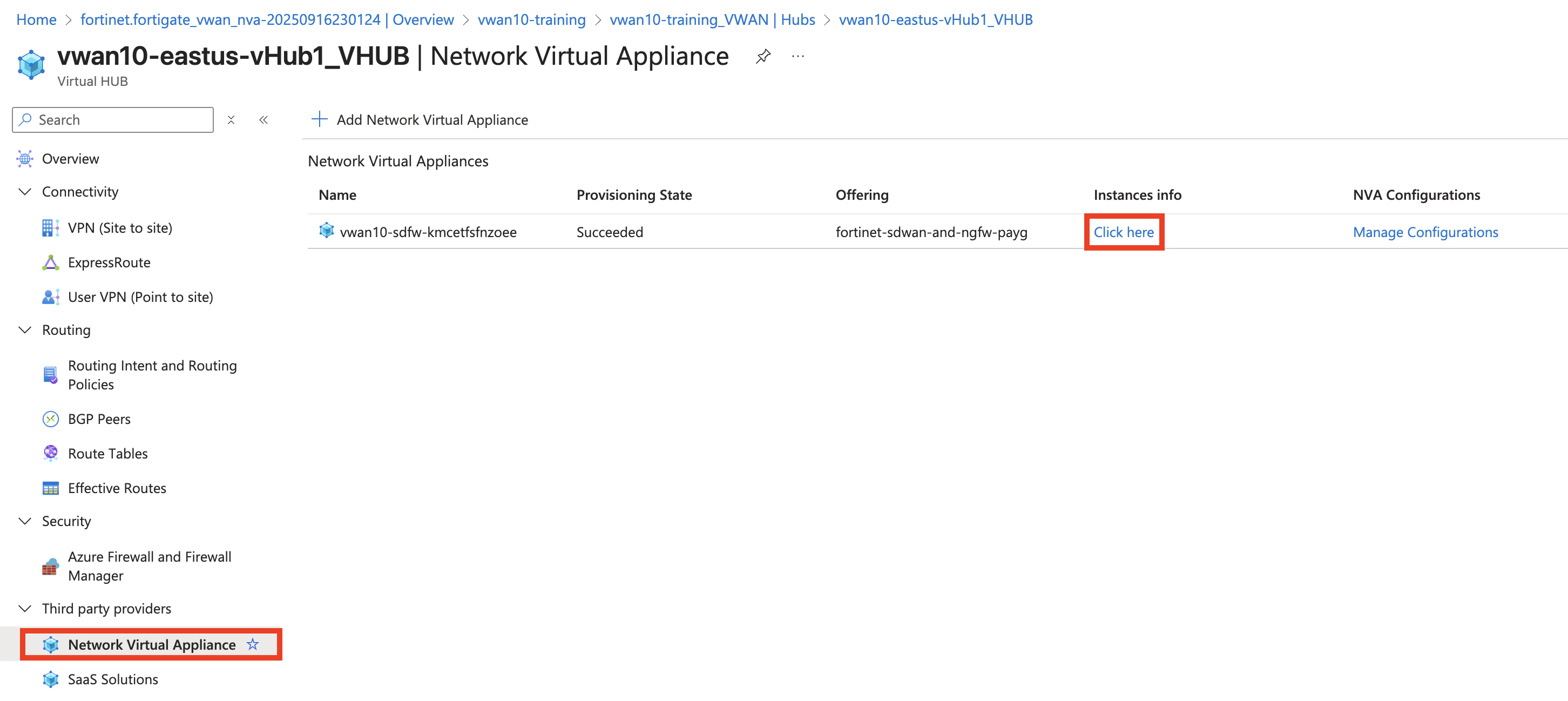Image resolution: width=1568 pixels, height=701 pixels.
Task: Open the more options ellipsis menu
Action: click(x=798, y=57)
